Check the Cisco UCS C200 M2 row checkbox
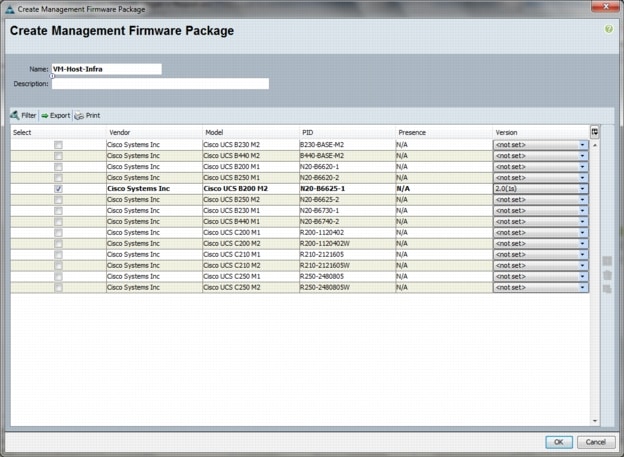The width and height of the screenshot is (624, 457). point(58,244)
